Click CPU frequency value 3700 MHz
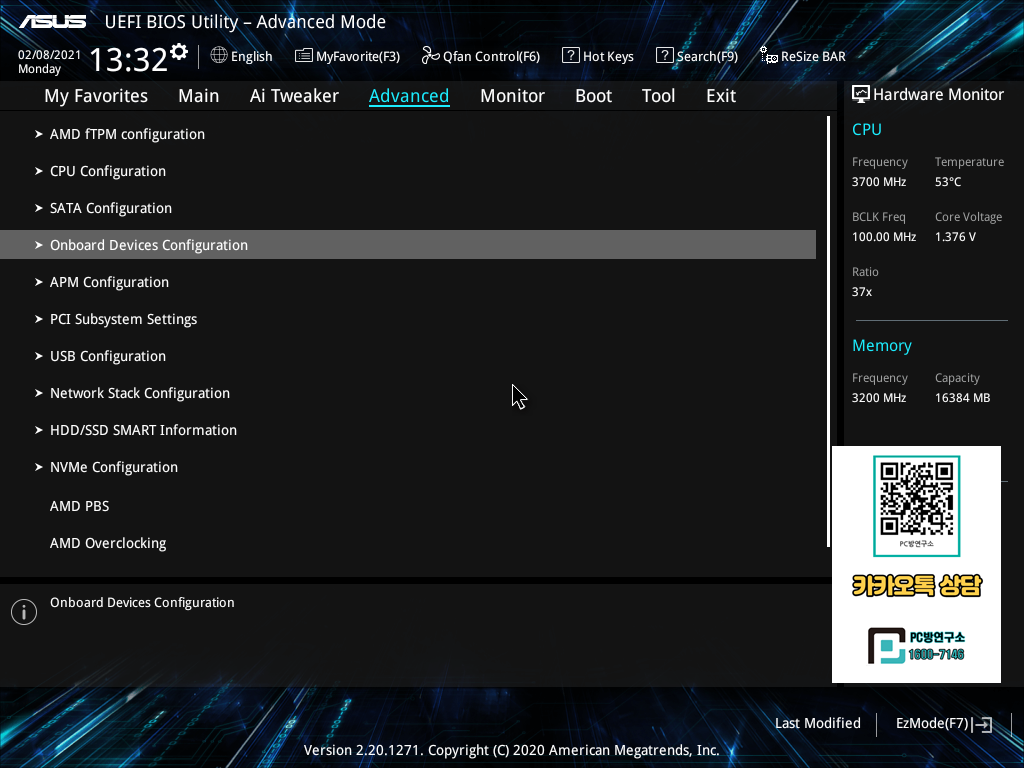 pos(879,182)
